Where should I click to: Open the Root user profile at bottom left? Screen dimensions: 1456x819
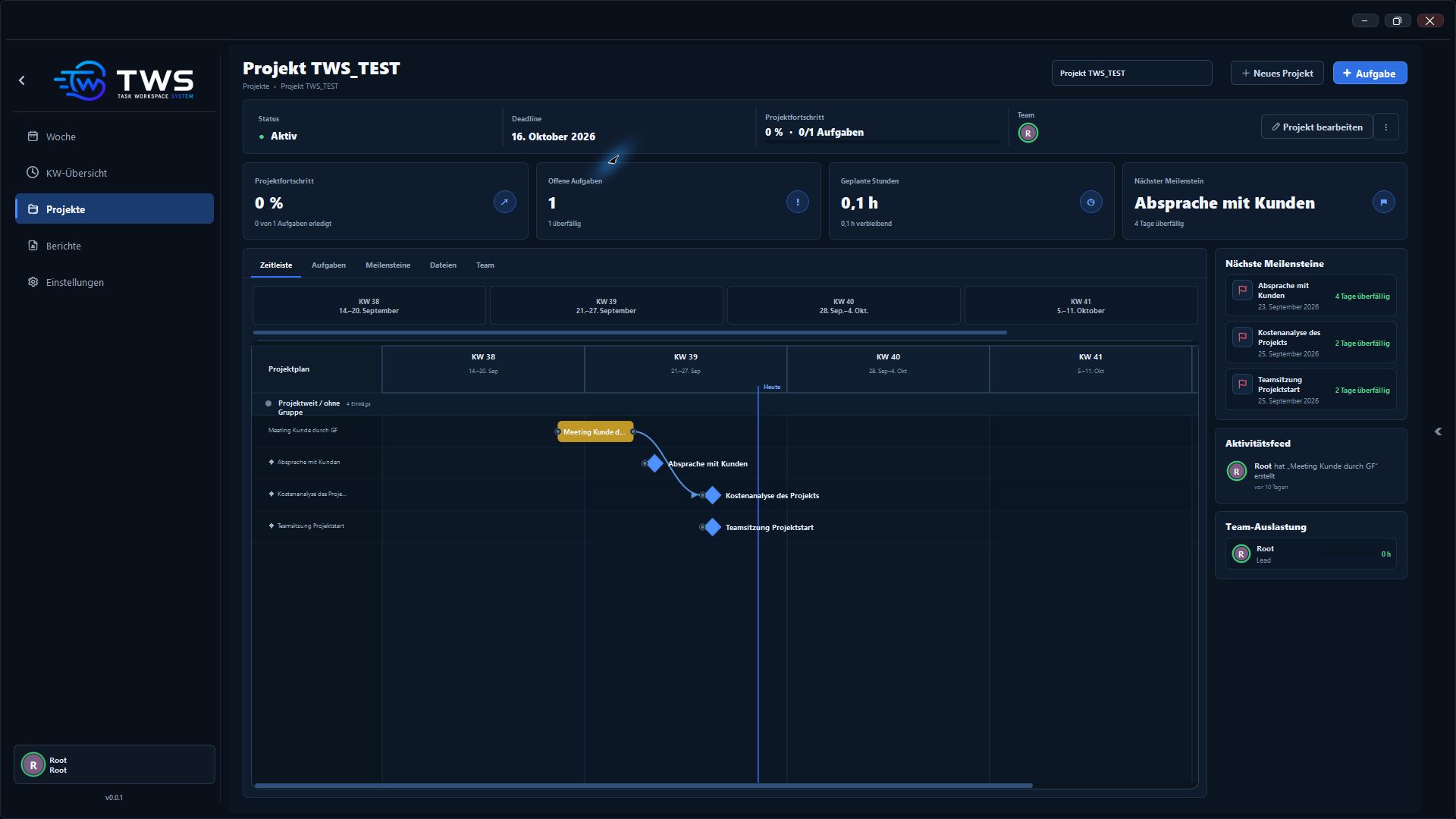[114, 764]
